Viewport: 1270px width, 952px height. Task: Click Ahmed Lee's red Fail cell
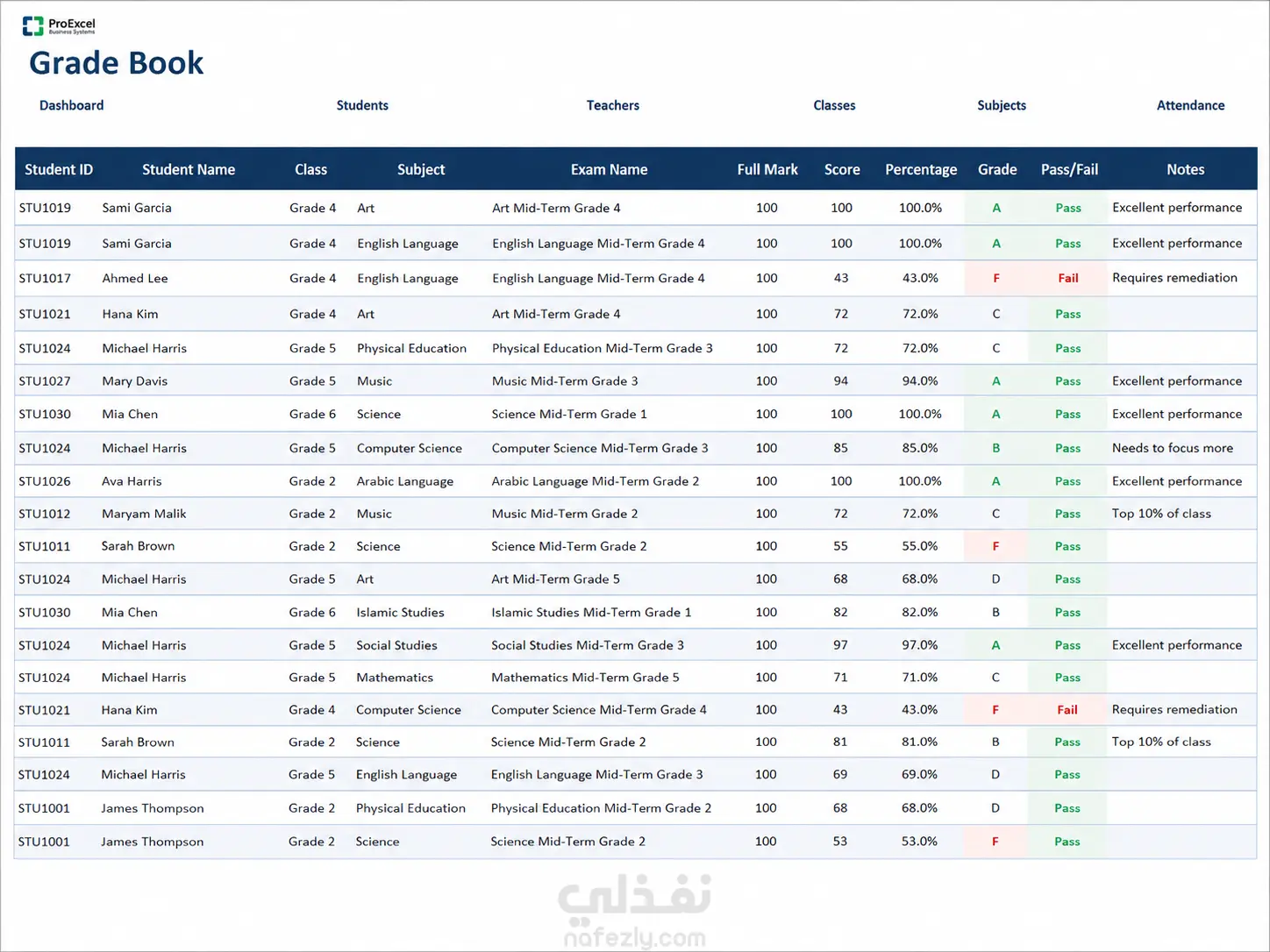click(x=1067, y=278)
